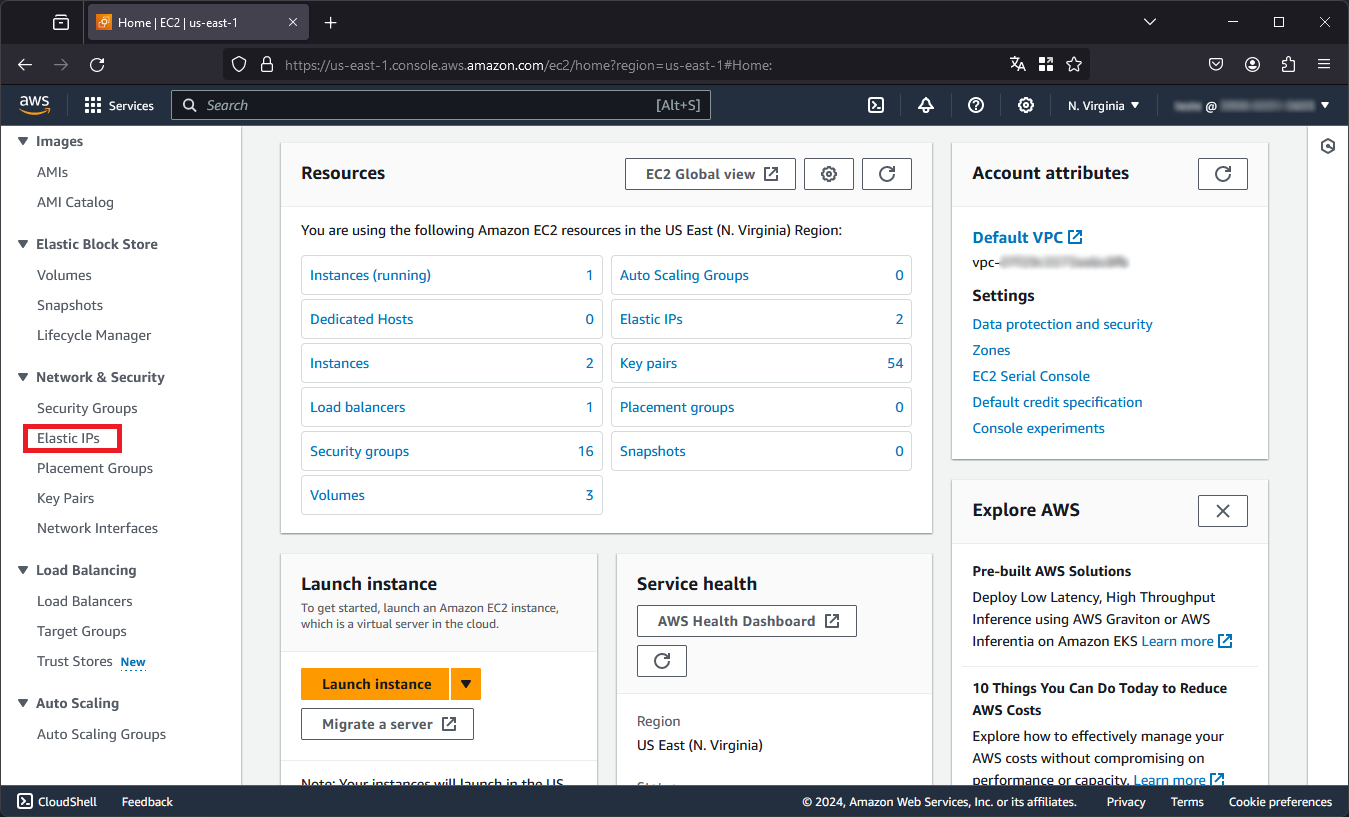The width and height of the screenshot is (1349, 817).
Task: Open a new browser tab
Action: pos(331,22)
